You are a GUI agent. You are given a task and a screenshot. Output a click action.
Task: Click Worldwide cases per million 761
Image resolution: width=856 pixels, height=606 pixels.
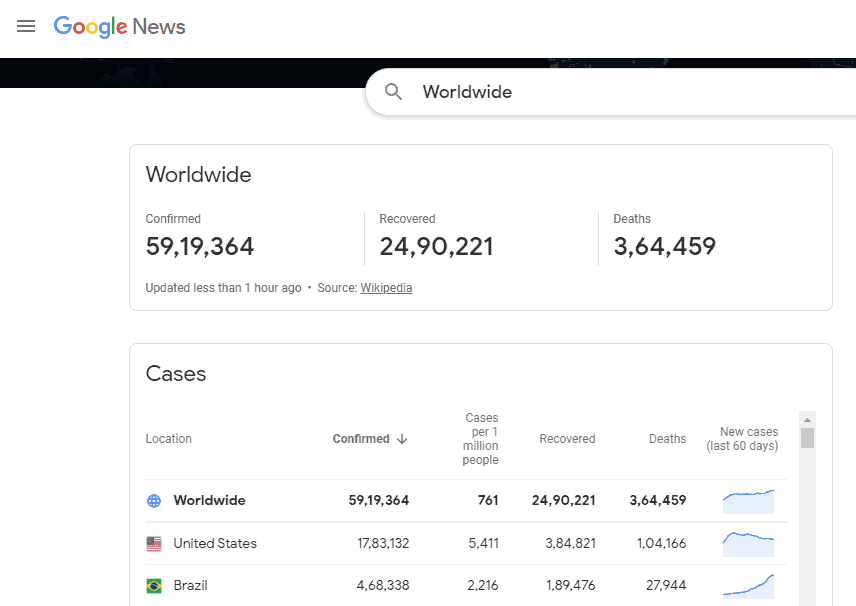(488, 500)
